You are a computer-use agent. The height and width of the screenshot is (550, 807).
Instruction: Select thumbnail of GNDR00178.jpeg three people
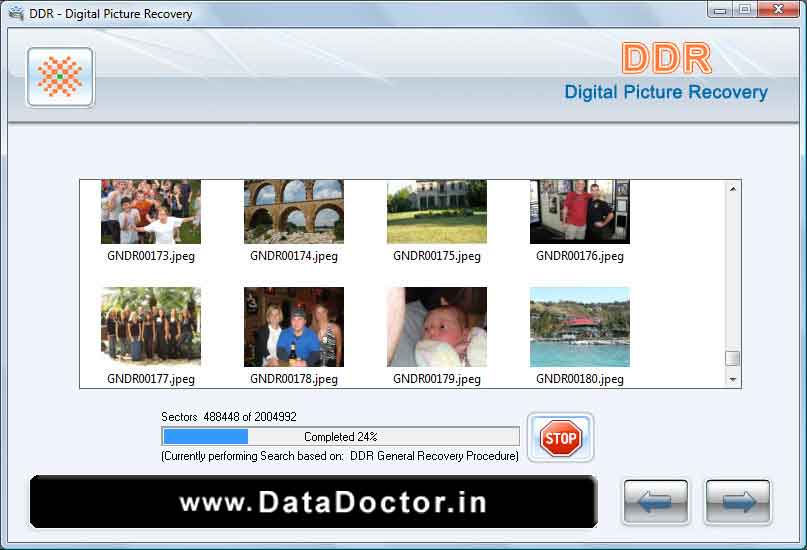point(294,327)
